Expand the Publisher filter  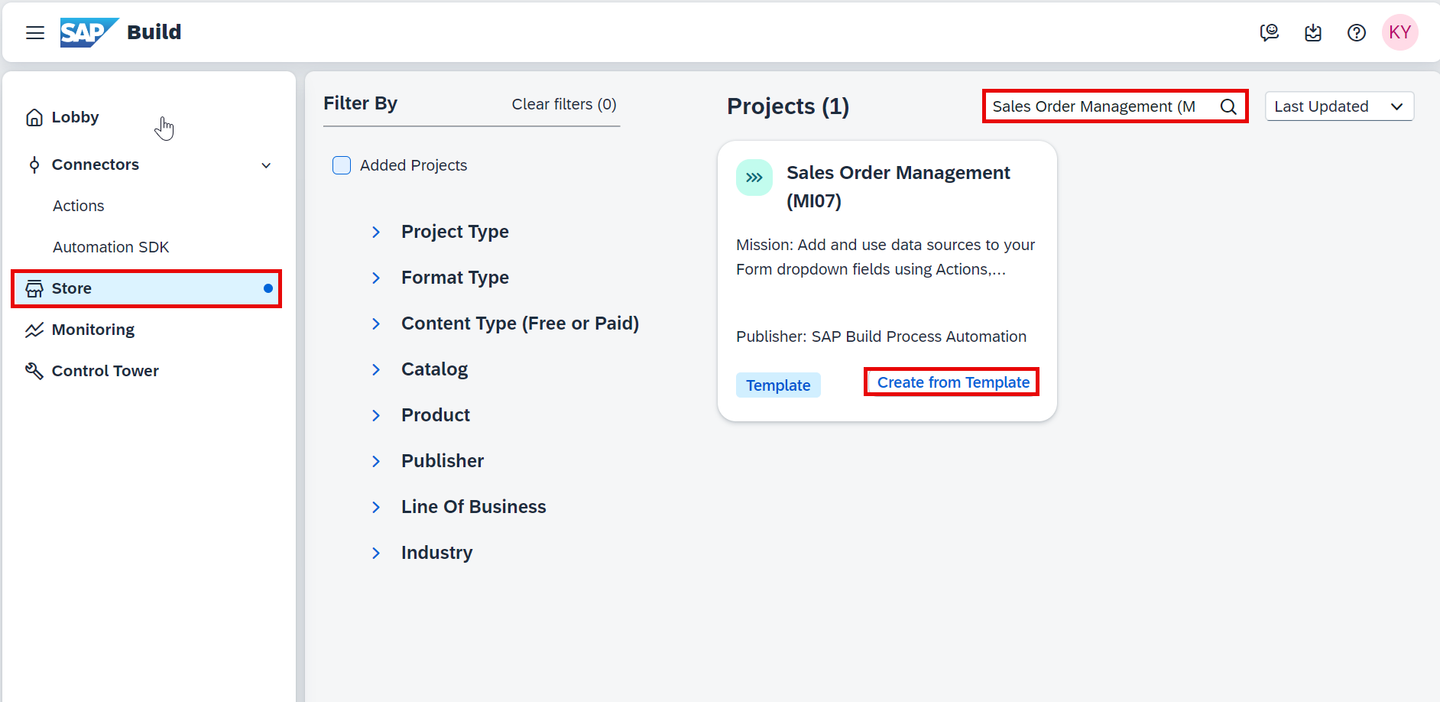376,461
